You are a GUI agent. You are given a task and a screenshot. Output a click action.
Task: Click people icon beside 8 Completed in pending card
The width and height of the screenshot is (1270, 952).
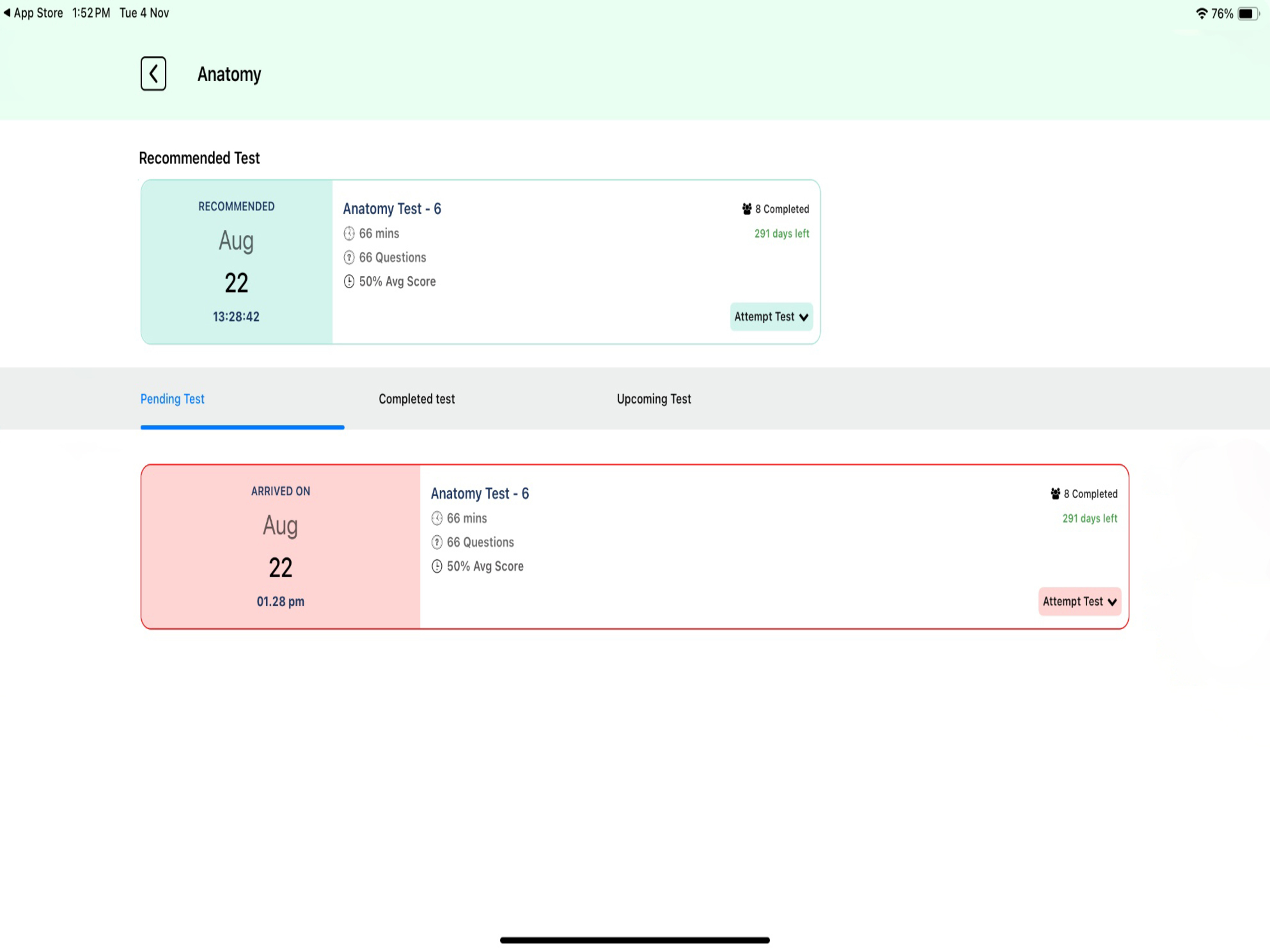pos(1055,494)
